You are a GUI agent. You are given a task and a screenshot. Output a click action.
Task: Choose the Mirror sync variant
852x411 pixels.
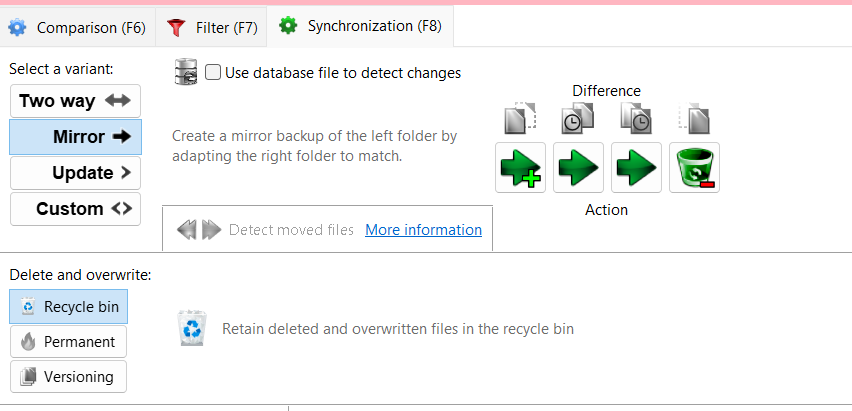pyautogui.click(x=75, y=137)
